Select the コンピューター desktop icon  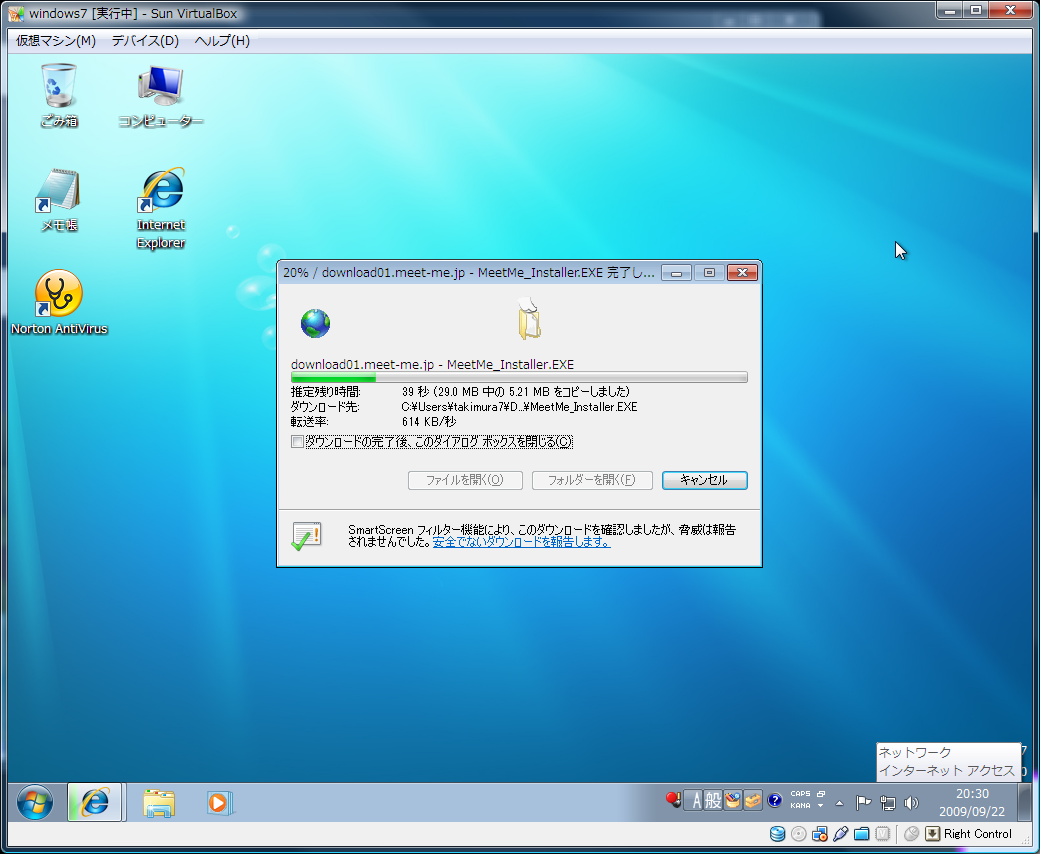coord(161,95)
